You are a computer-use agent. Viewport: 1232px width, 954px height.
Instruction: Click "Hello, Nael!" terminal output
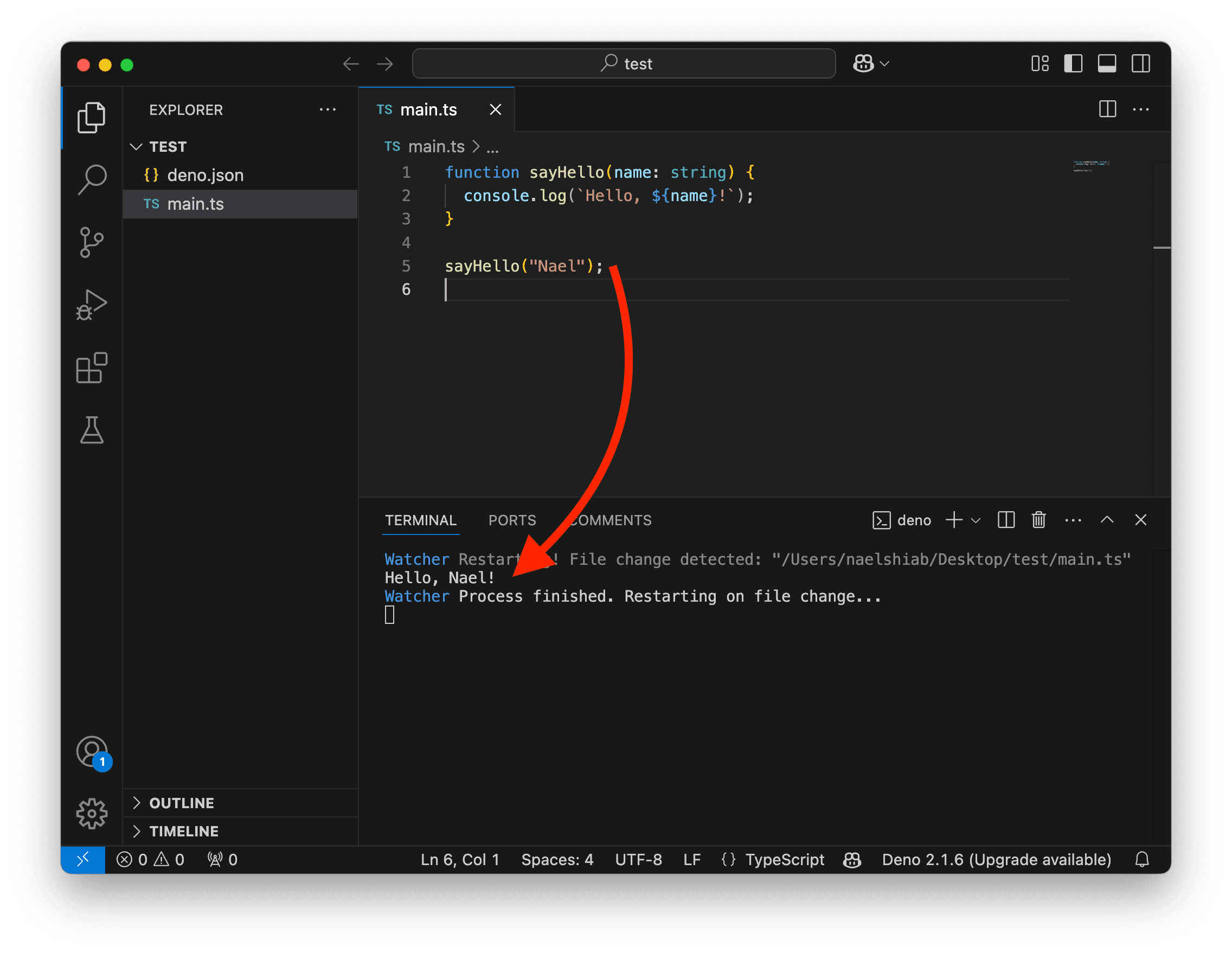tap(439, 578)
